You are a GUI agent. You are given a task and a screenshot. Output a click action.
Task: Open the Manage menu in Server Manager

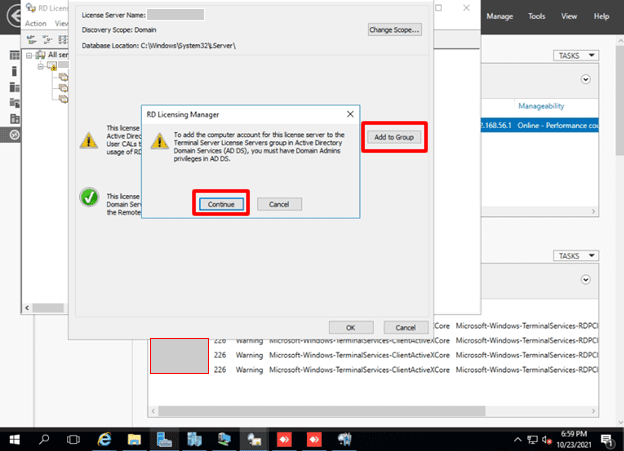click(x=499, y=16)
